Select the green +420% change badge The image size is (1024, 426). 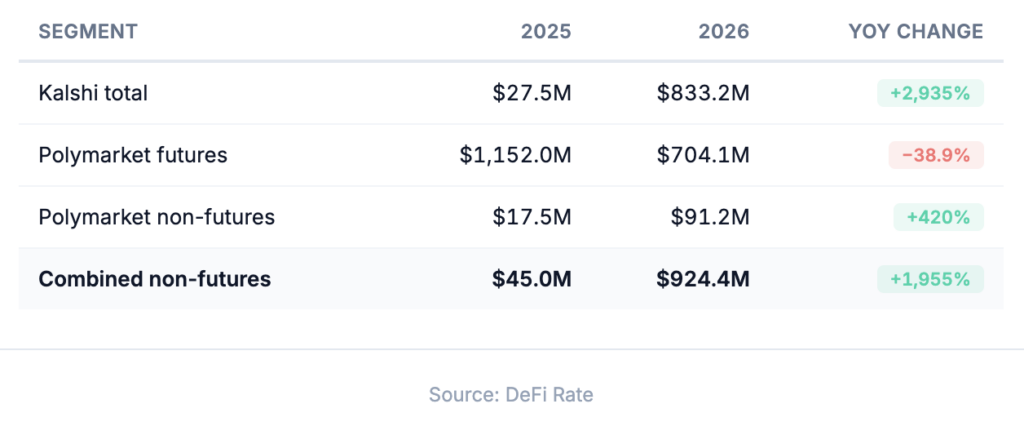click(938, 217)
